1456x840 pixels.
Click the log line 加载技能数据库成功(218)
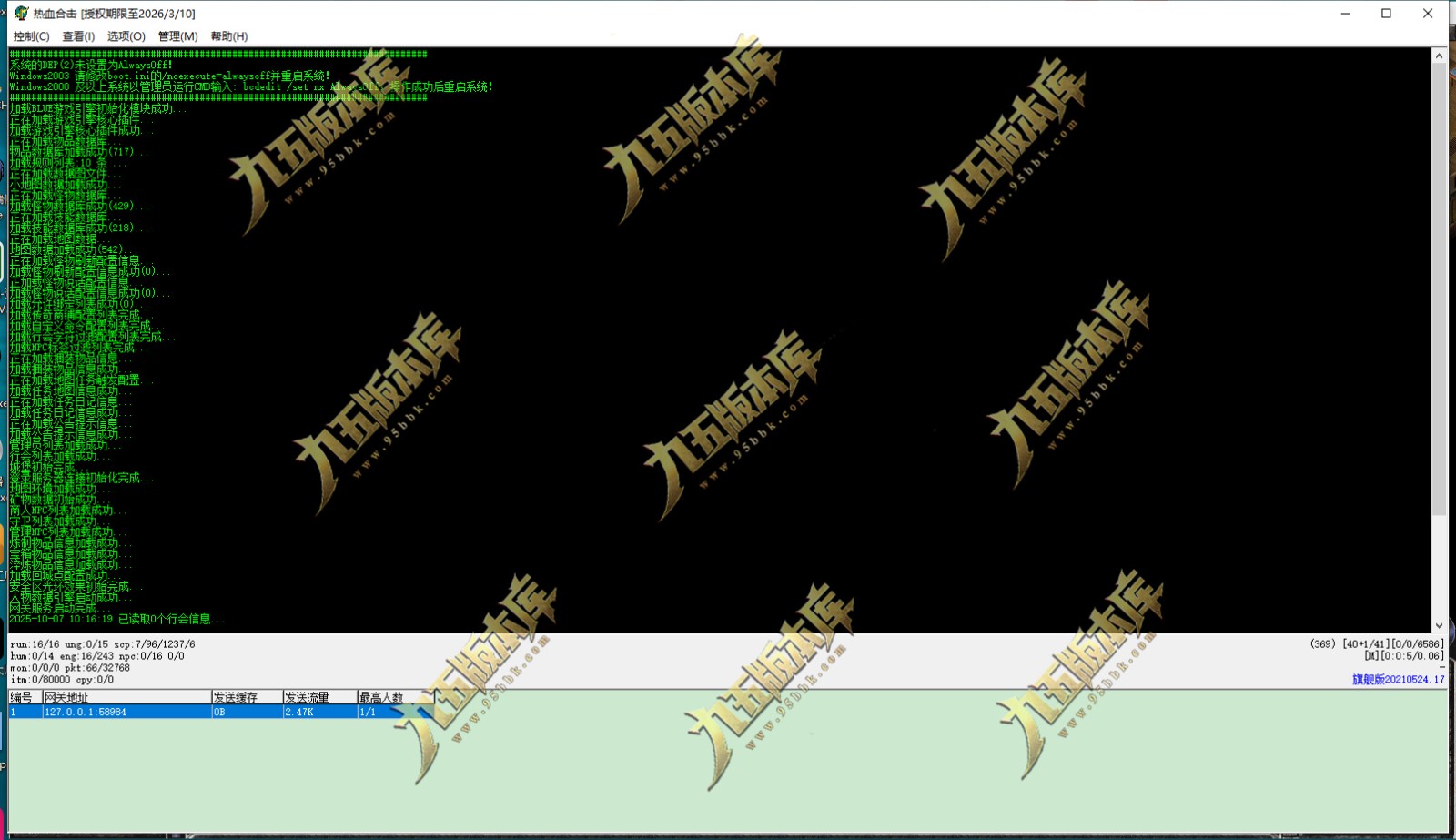pos(78,228)
